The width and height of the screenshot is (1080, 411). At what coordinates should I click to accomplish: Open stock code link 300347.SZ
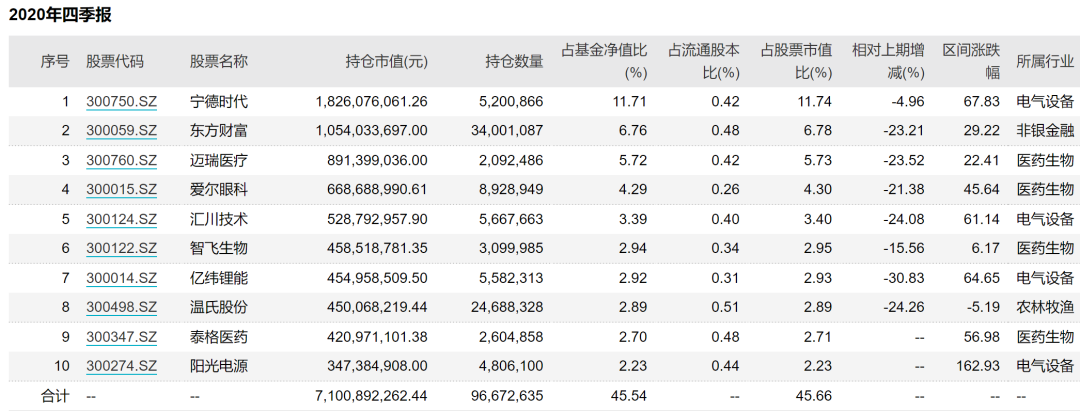(x=122, y=337)
